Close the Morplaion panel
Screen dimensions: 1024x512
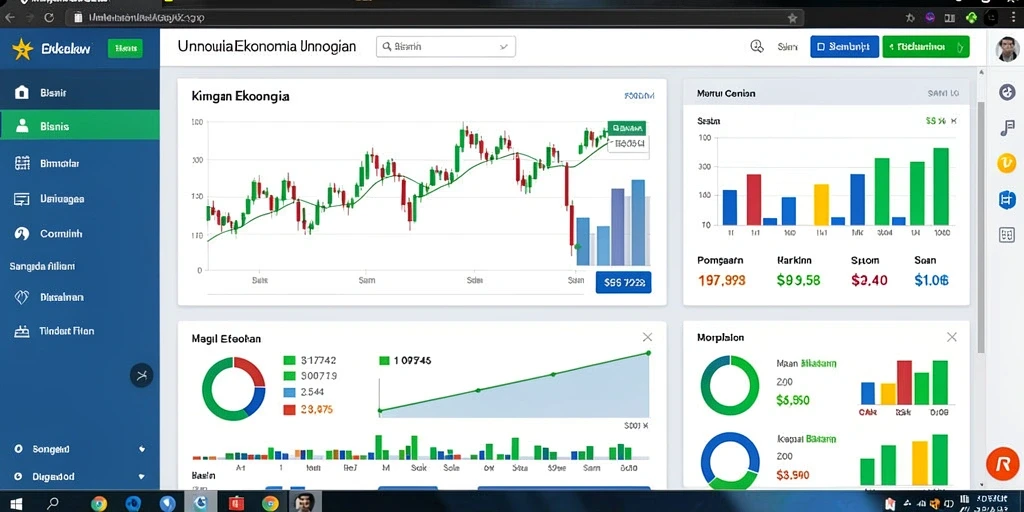point(952,337)
